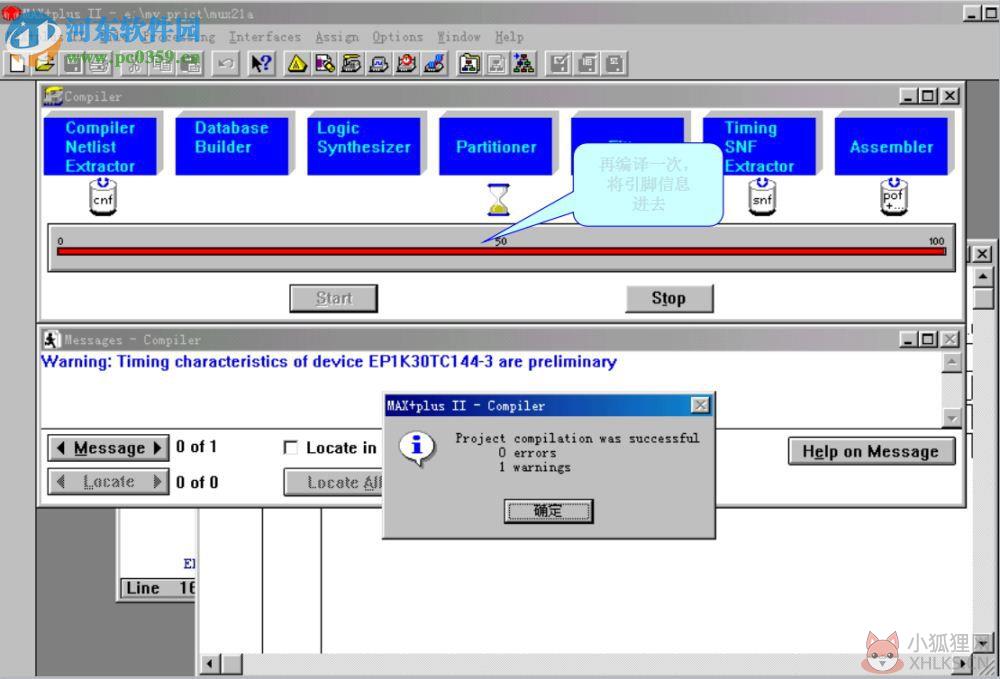Open the Simulator toolbar icon
This screenshot has height=679, width=1000.
click(x=379, y=63)
